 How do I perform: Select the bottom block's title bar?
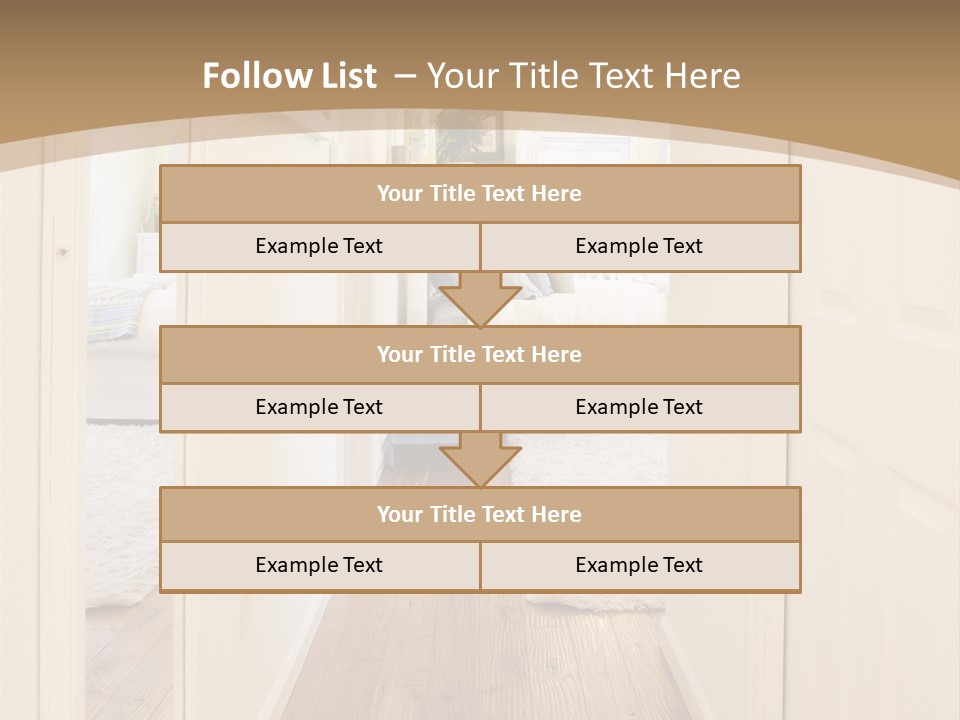click(x=480, y=514)
